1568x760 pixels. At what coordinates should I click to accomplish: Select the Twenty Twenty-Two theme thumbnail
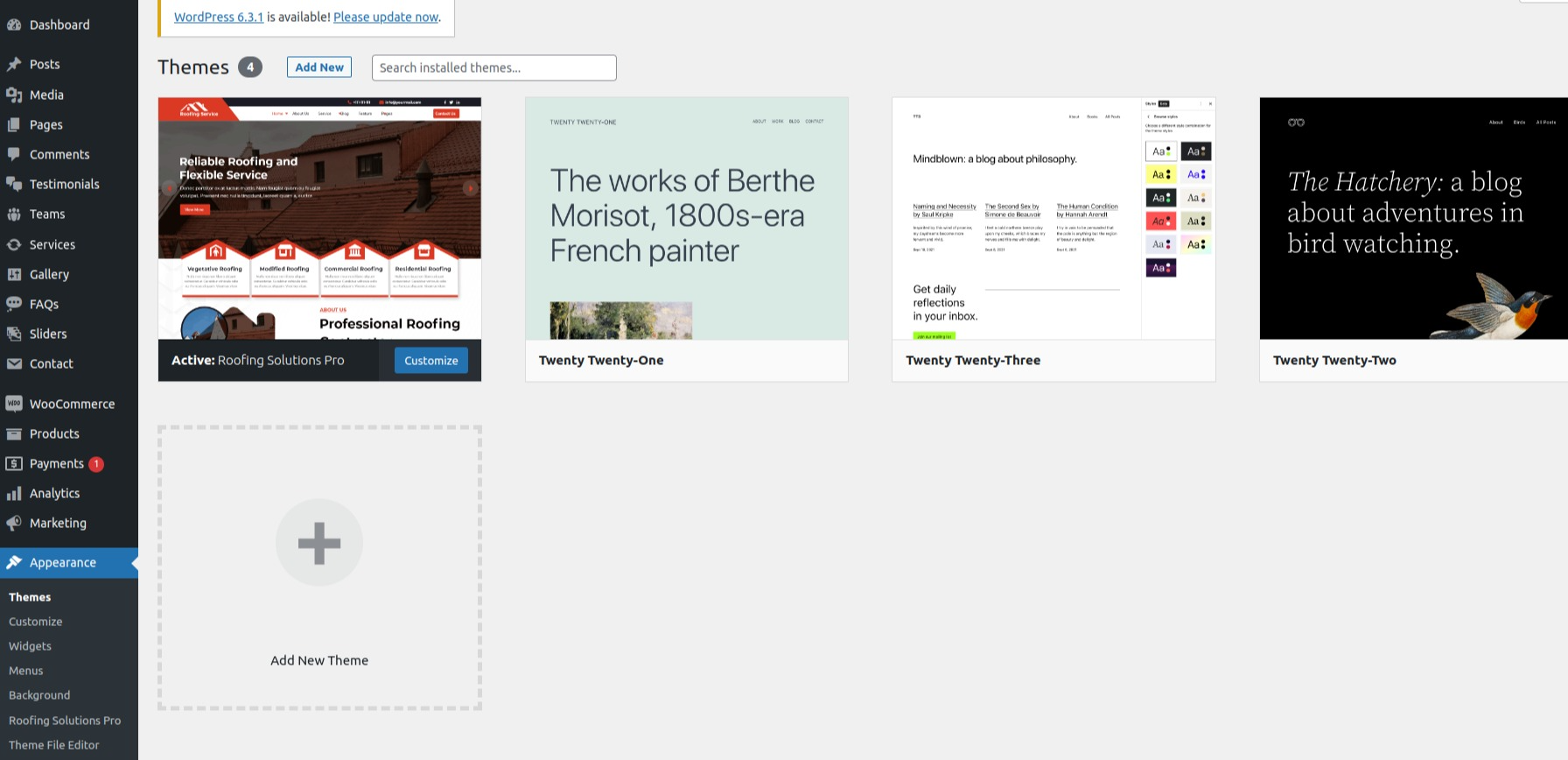(x=1414, y=218)
